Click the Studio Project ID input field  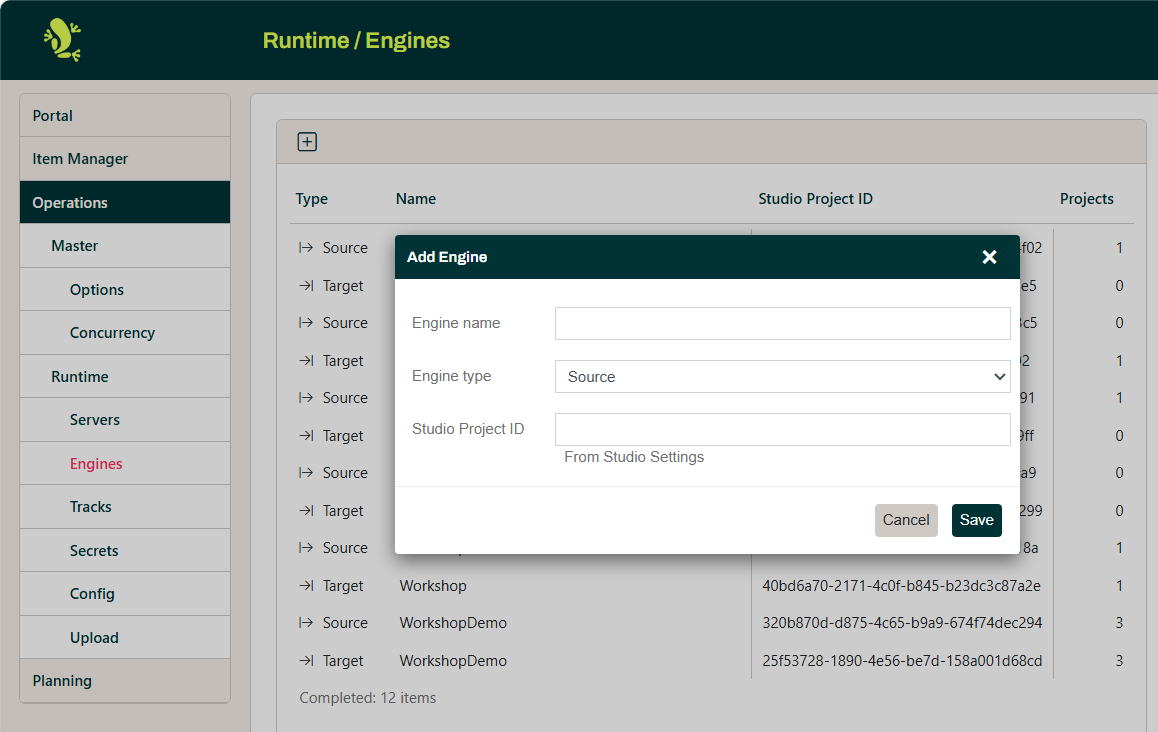coord(782,428)
